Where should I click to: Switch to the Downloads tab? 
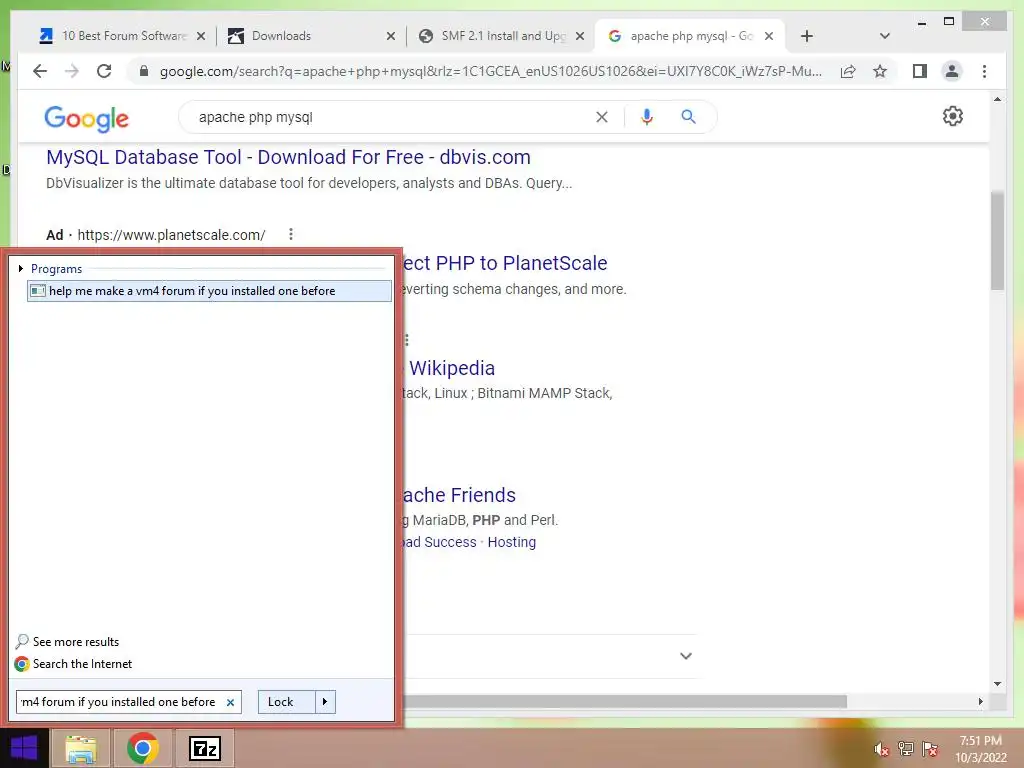pos(311,36)
